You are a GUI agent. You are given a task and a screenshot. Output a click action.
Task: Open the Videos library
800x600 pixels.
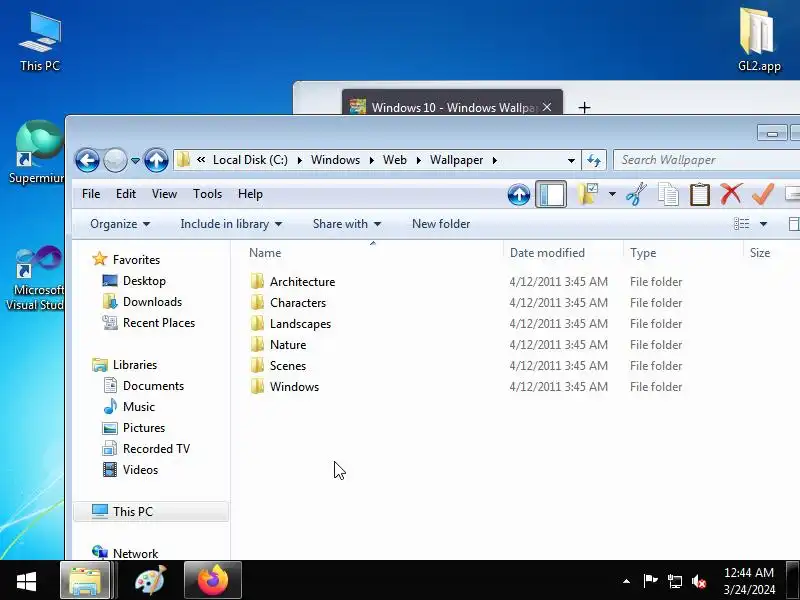[x=140, y=469]
